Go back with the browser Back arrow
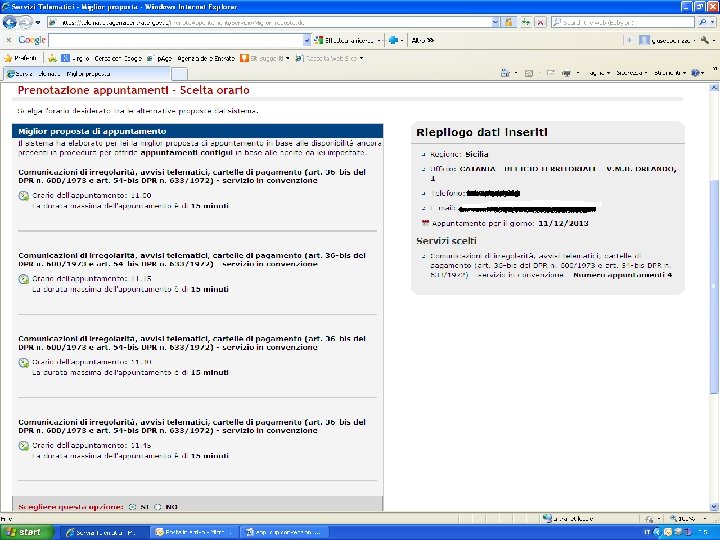This screenshot has width=720, height=540. coord(10,22)
